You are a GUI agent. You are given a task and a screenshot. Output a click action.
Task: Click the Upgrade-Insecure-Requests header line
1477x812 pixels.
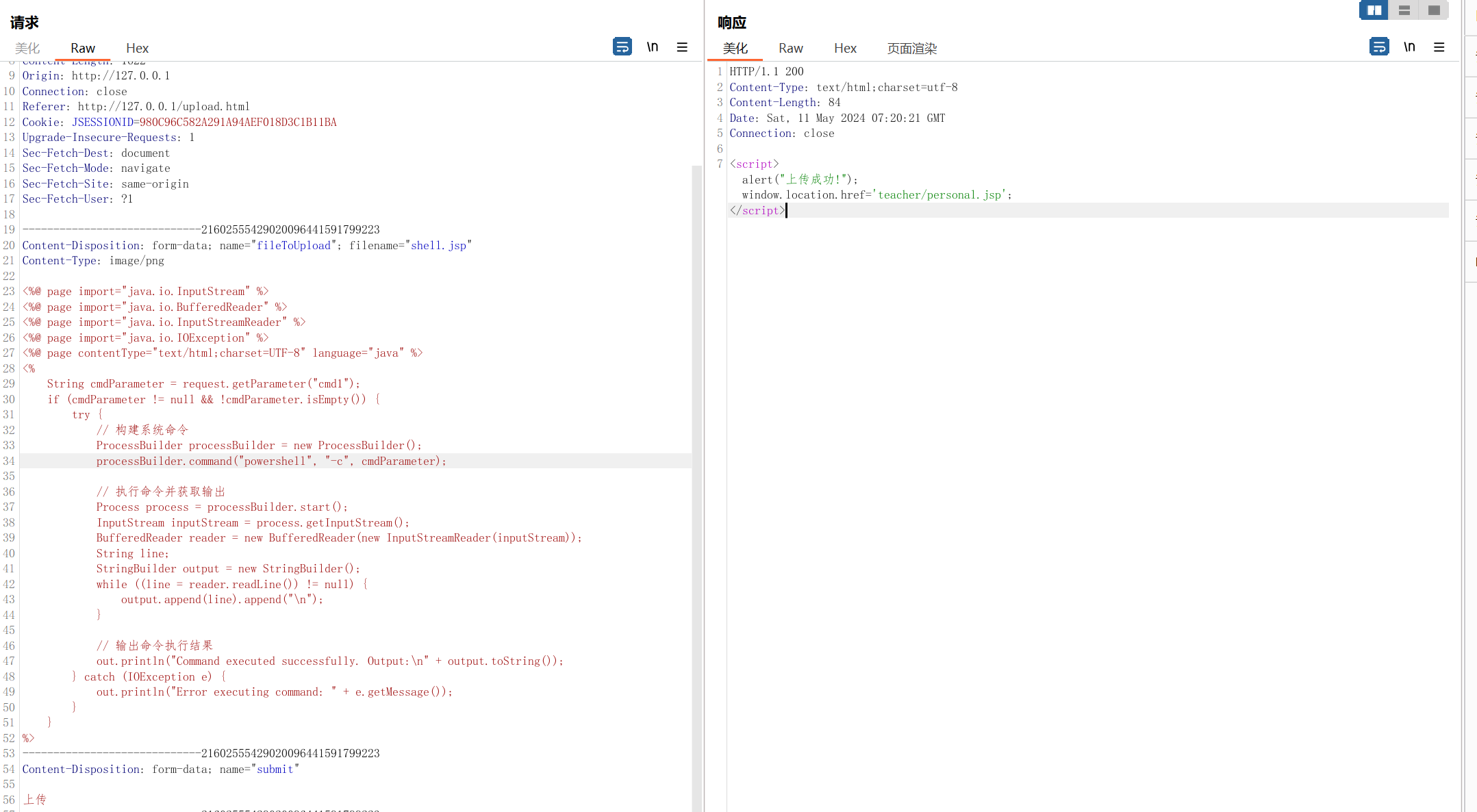pyautogui.click(x=108, y=137)
